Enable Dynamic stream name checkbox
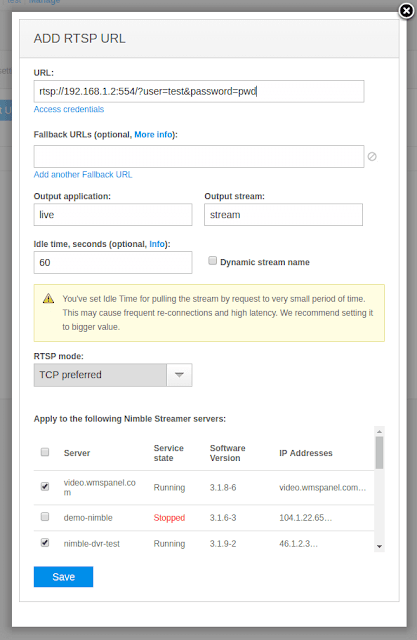Image resolution: width=417 pixels, height=640 pixels. 213,260
